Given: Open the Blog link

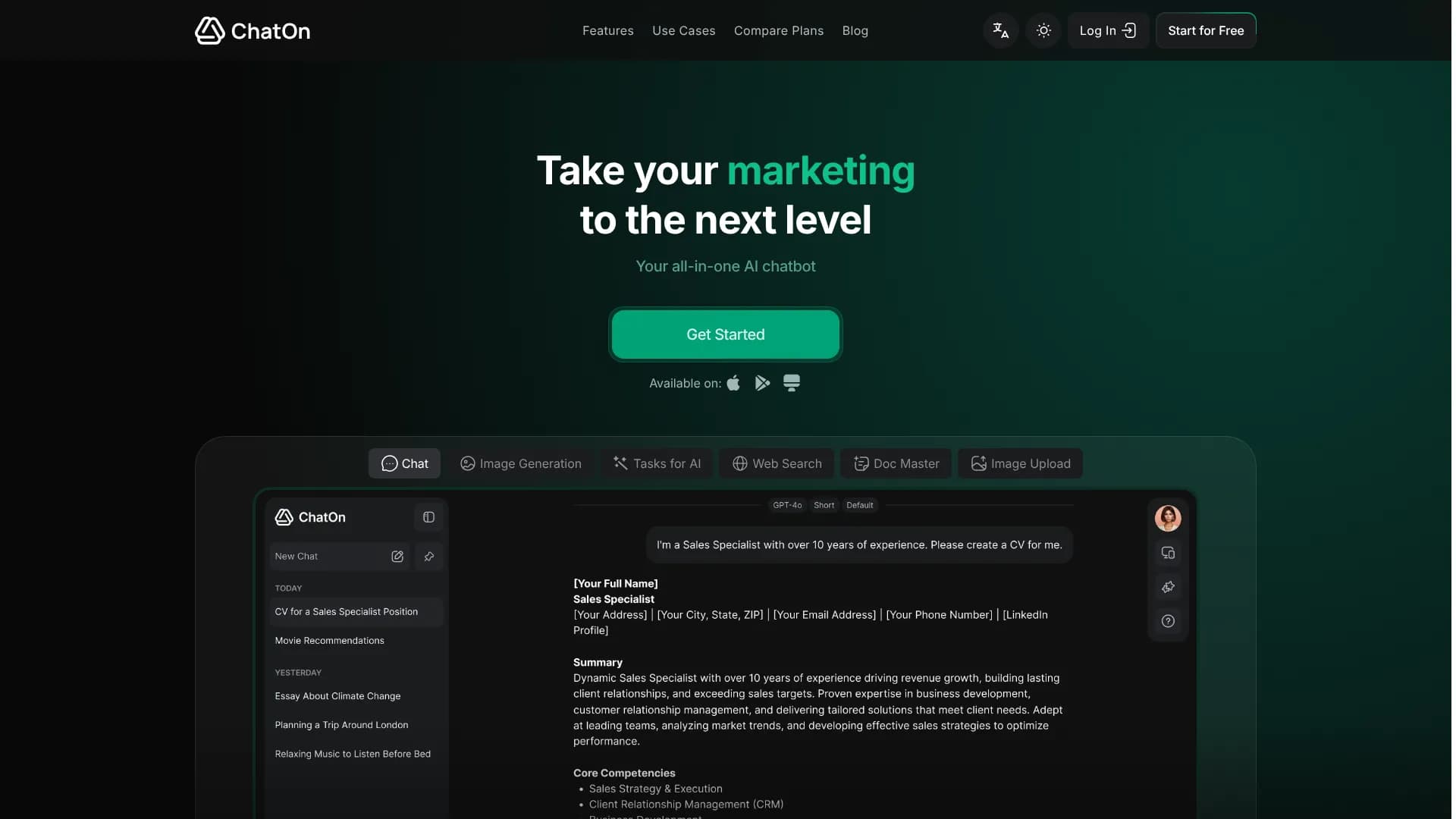Looking at the screenshot, I should [x=855, y=30].
